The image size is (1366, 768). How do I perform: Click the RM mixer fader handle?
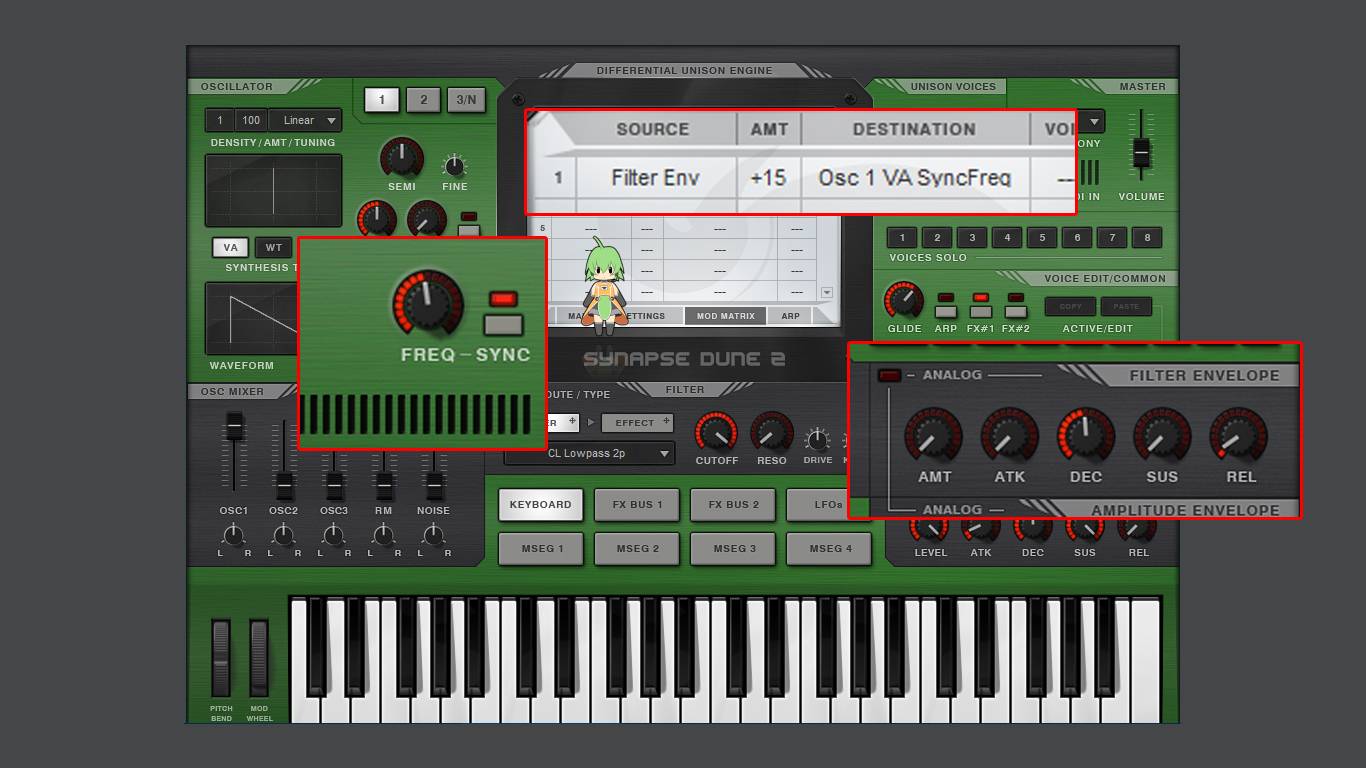(384, 485)
